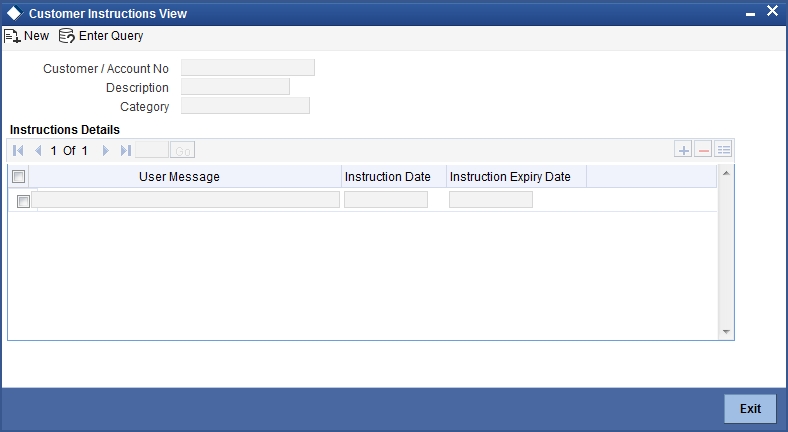788x432 pixels.
Task: Click the Instruction Date column header
Action: 388,177
